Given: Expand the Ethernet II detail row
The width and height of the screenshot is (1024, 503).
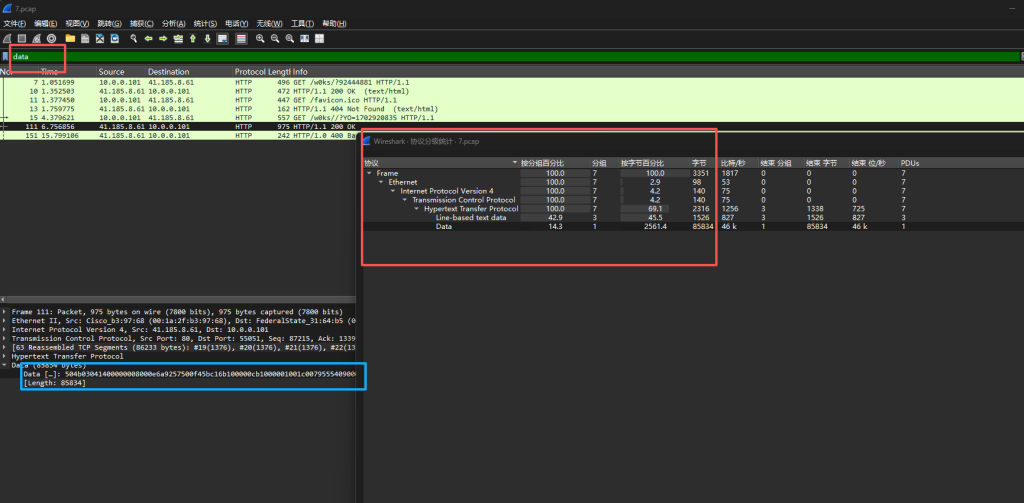Looking at the screenshot, I should click(x=5, y=321).
